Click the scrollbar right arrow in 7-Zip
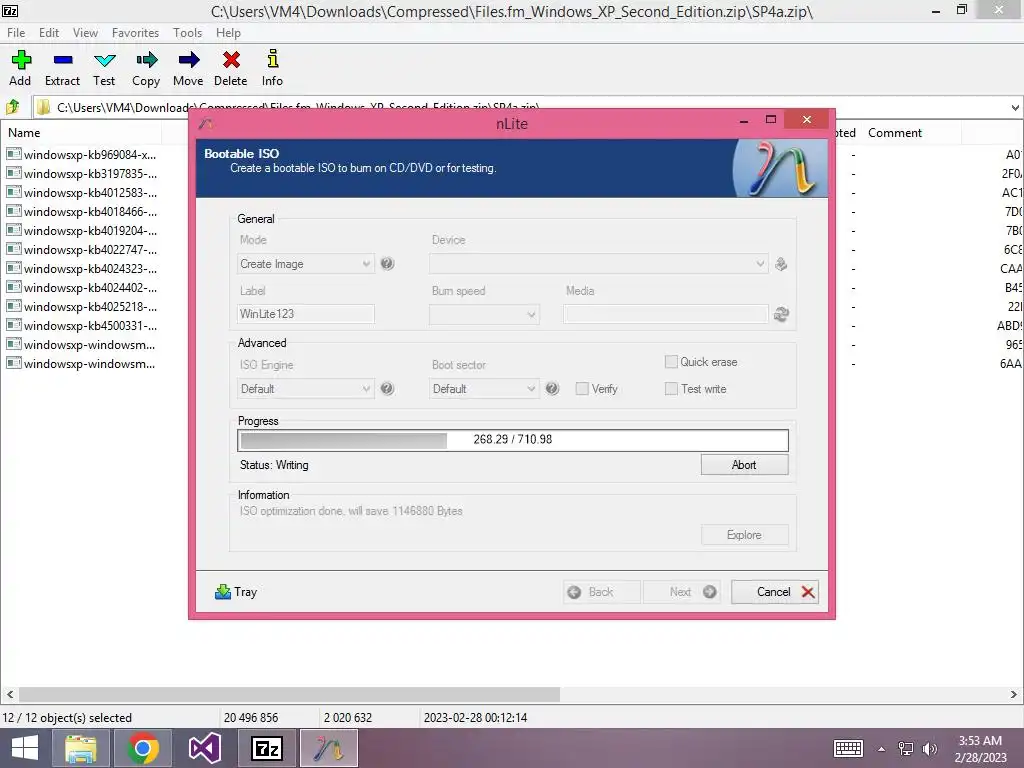This screenshot has height=768, width=1024. point(1014,694)
